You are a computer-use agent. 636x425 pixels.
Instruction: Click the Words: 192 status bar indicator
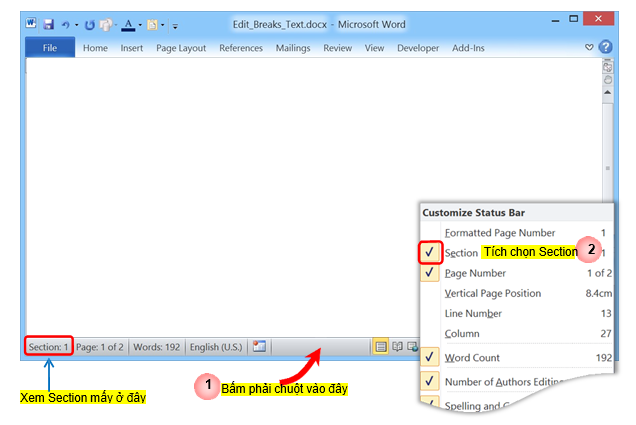(156, 347)
